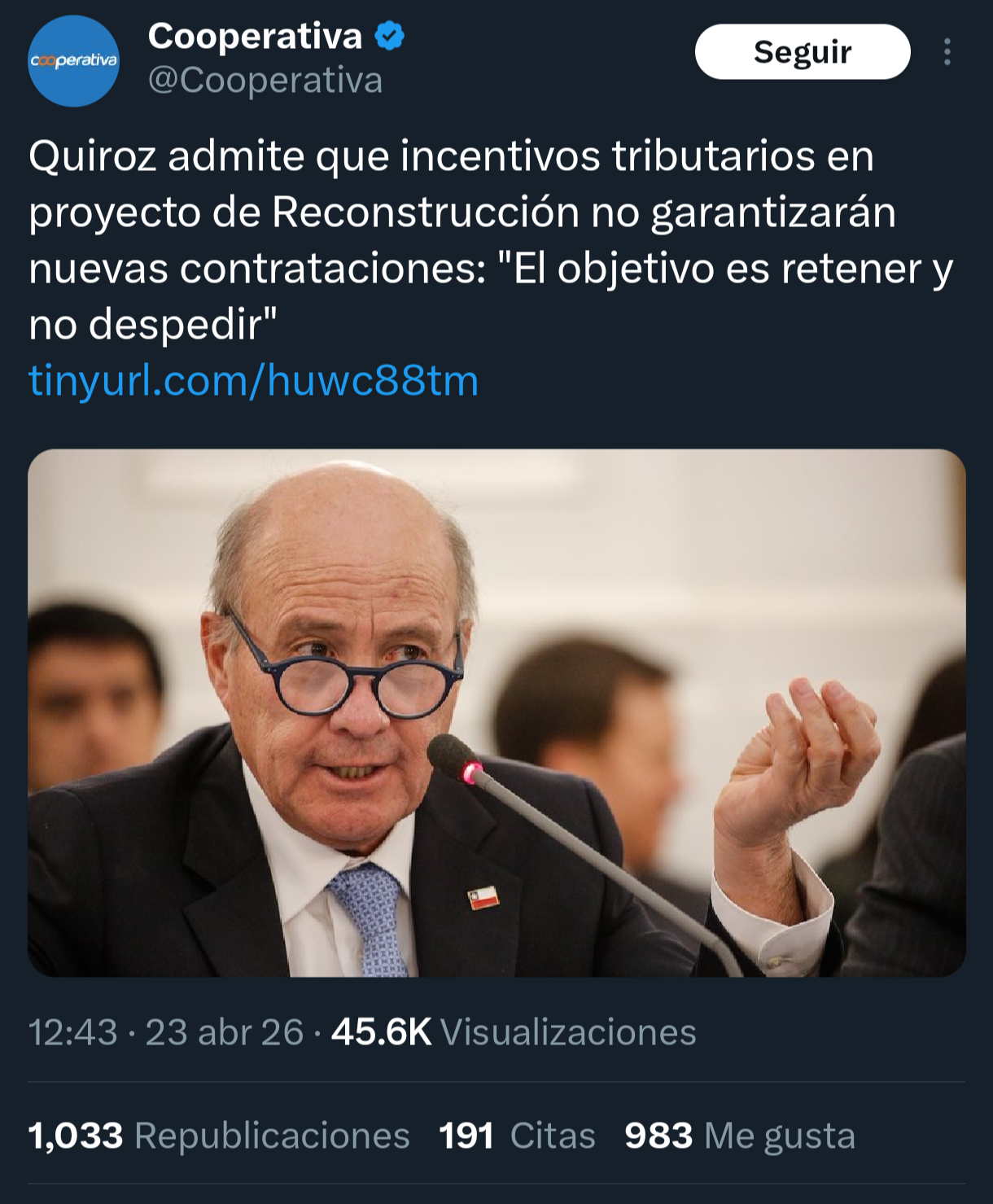993x1204 pixels.
Task: Open the @Cooperativa handle
Action: pyautogui.click(x=265, y=81)
